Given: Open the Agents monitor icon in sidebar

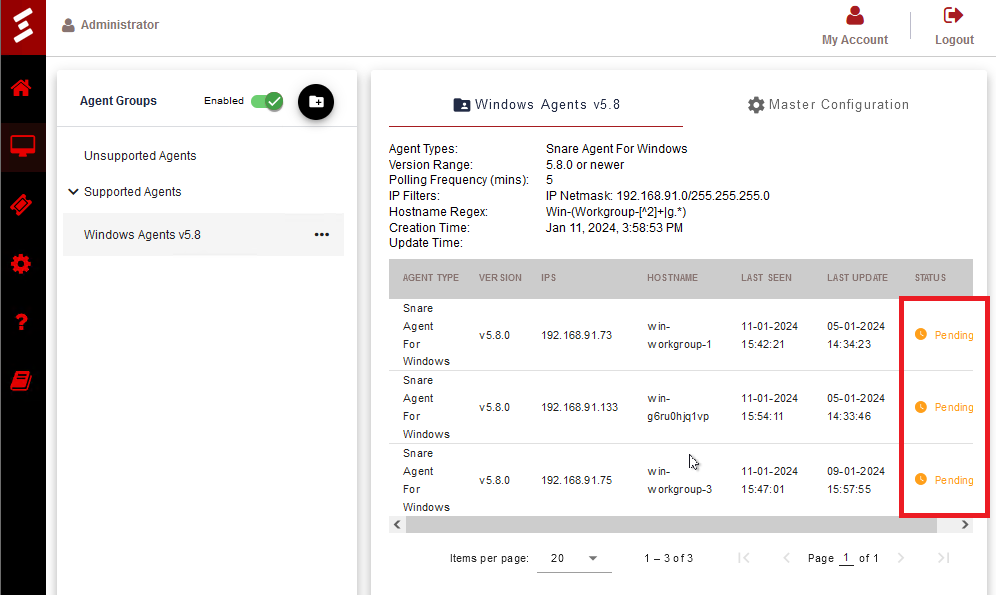Looking at the screenshot, I should pos(22,147).
